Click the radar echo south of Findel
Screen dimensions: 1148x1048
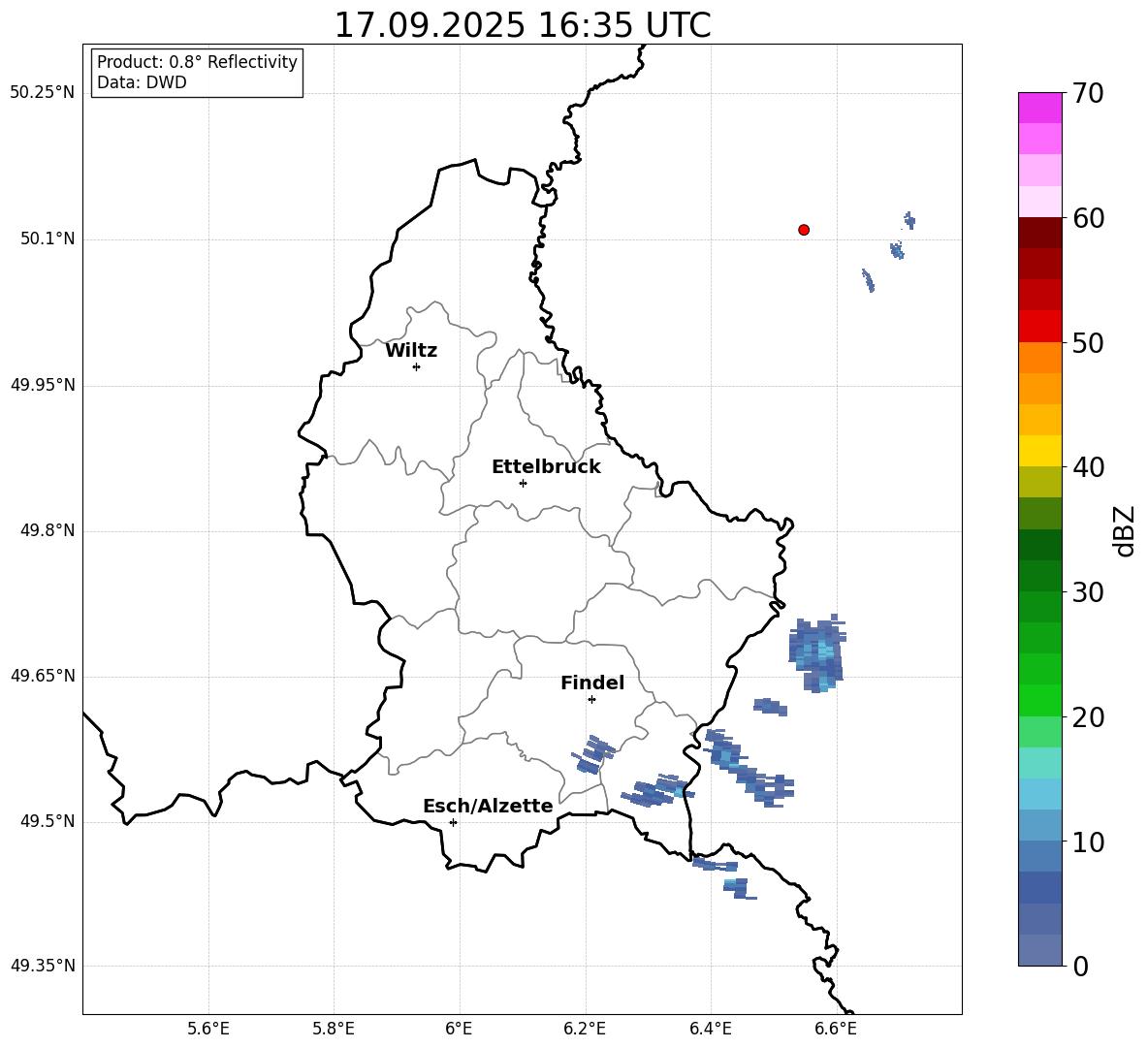(594, 754)
